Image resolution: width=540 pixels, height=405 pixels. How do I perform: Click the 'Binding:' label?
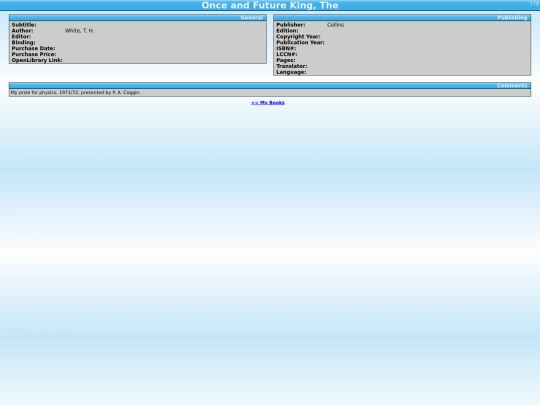coord(23,42)
